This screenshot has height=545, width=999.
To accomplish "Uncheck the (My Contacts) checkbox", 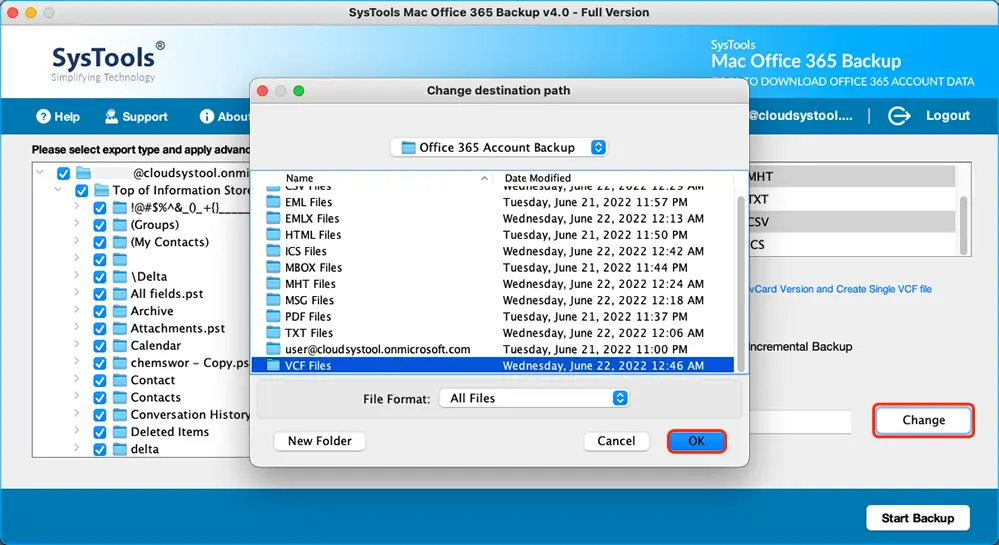I will [99, 242].
